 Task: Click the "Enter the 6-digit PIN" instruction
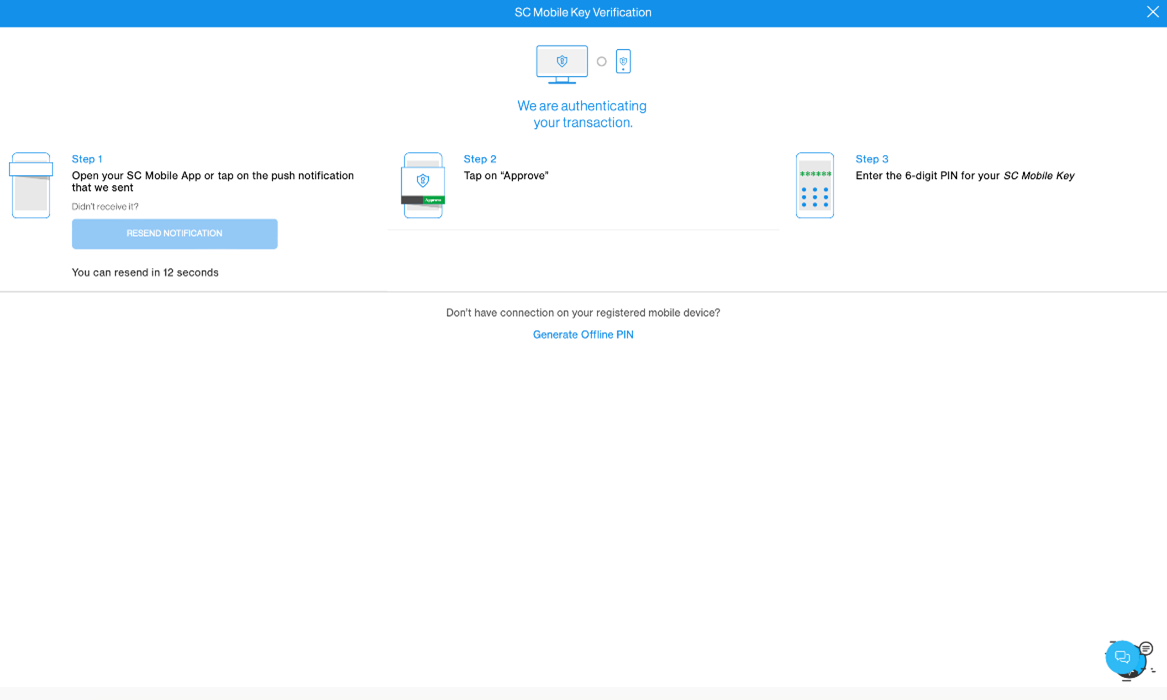964,176
